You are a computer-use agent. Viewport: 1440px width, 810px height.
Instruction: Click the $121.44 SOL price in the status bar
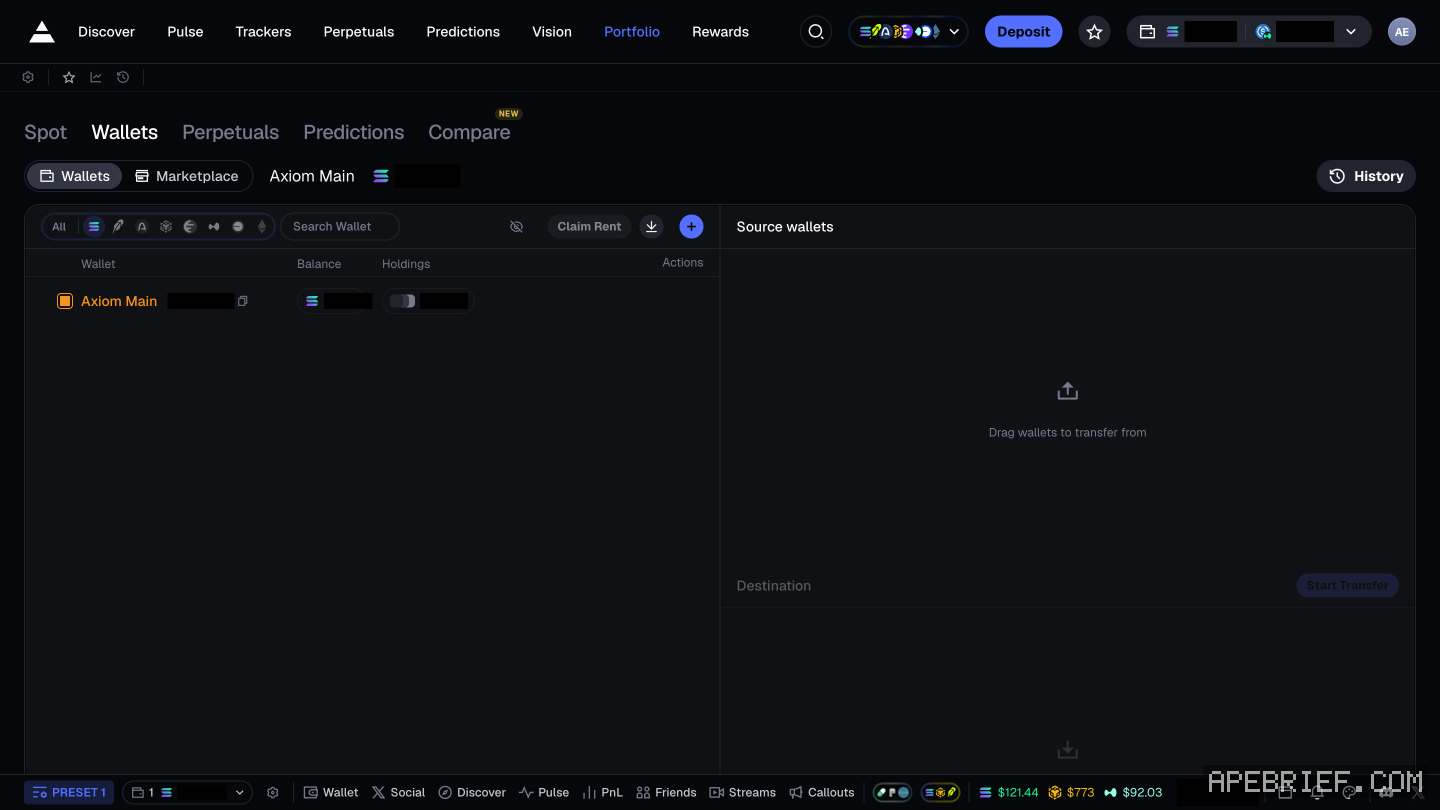1008,792
